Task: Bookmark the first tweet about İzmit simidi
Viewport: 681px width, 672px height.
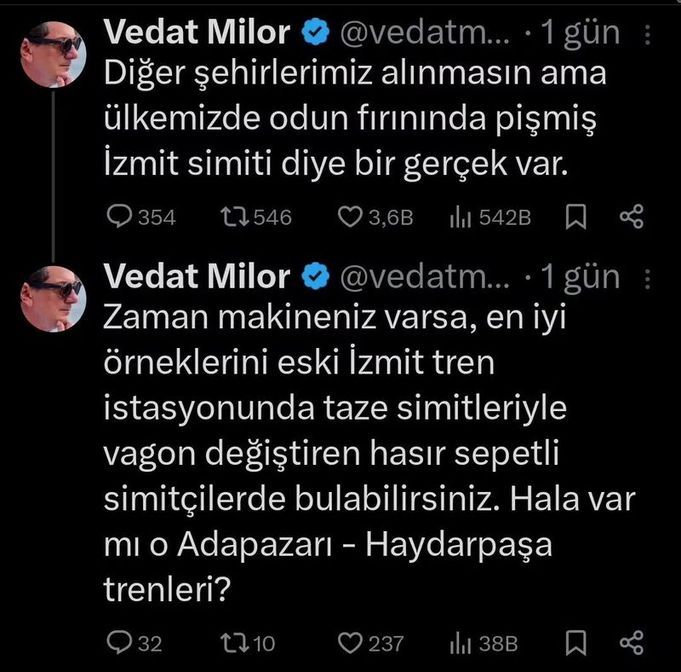Action: (577, 216)
